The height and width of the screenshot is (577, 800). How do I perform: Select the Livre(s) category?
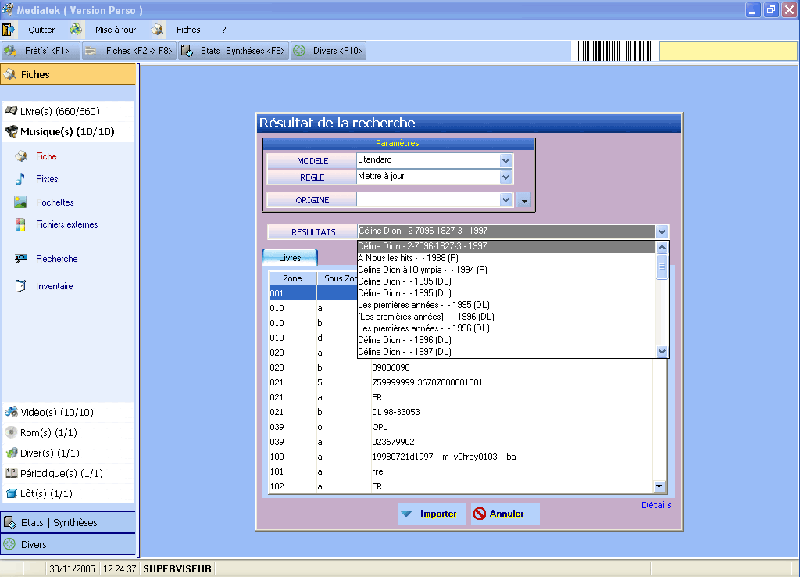pyautogui.click(x=68, y=111)
